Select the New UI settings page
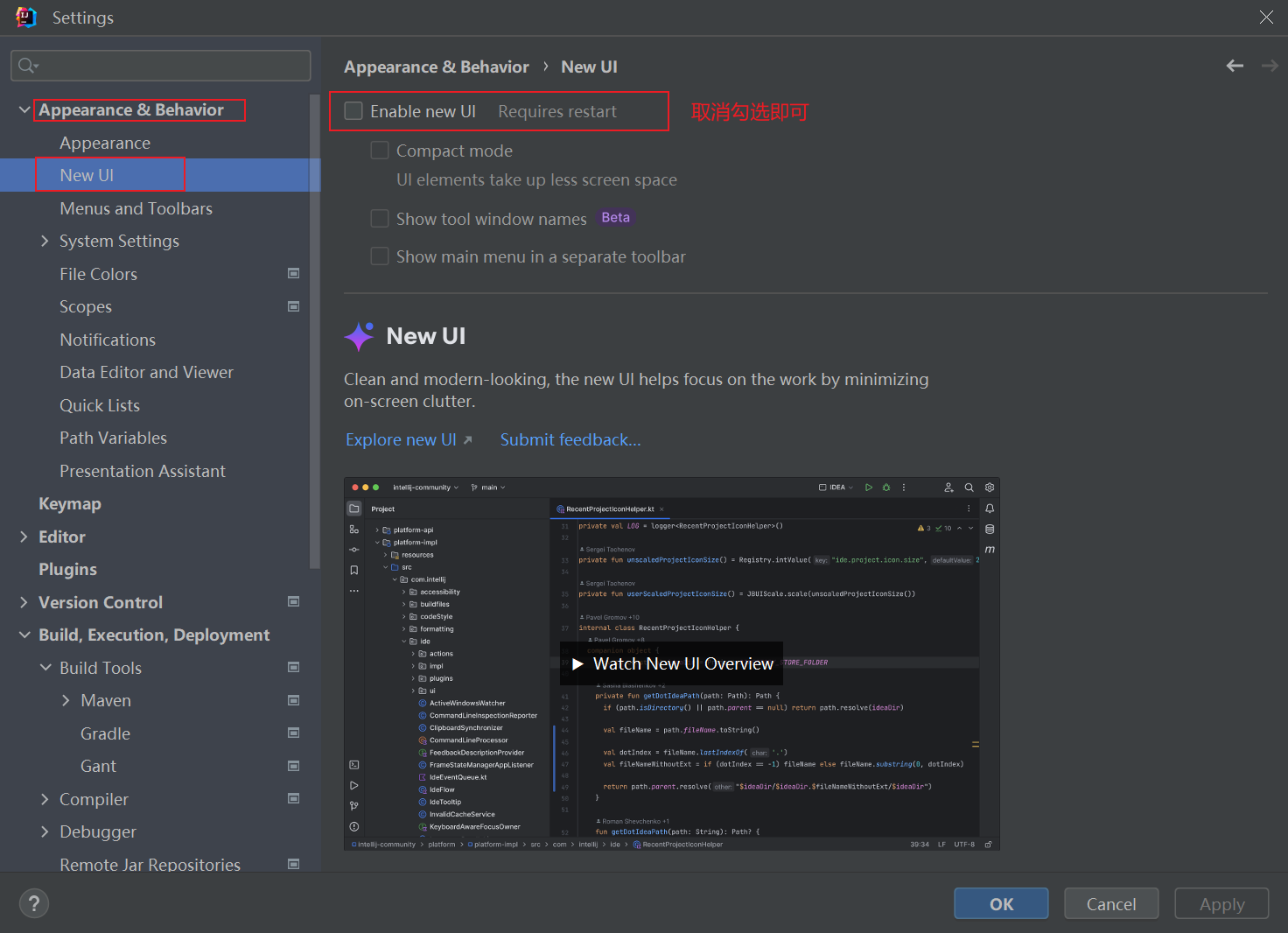The height and width of the screenshot is (933, 1288). 160,175
